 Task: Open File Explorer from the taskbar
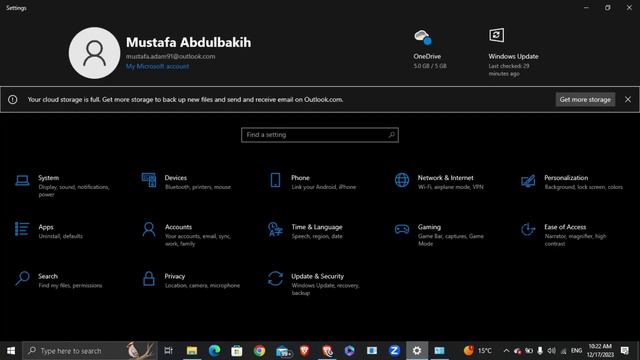tap(192, 351)
